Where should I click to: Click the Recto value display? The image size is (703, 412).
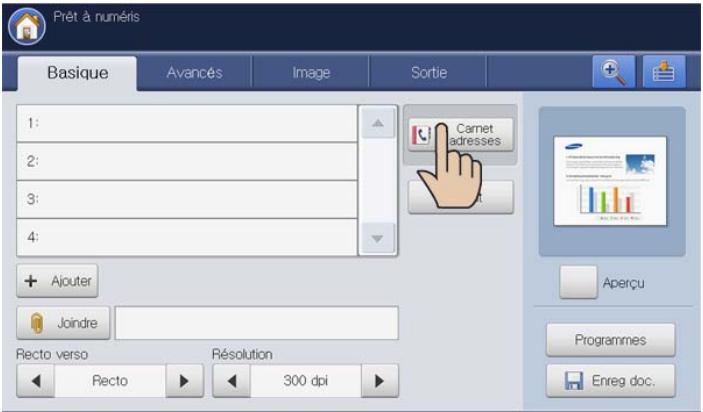point(110,381)
